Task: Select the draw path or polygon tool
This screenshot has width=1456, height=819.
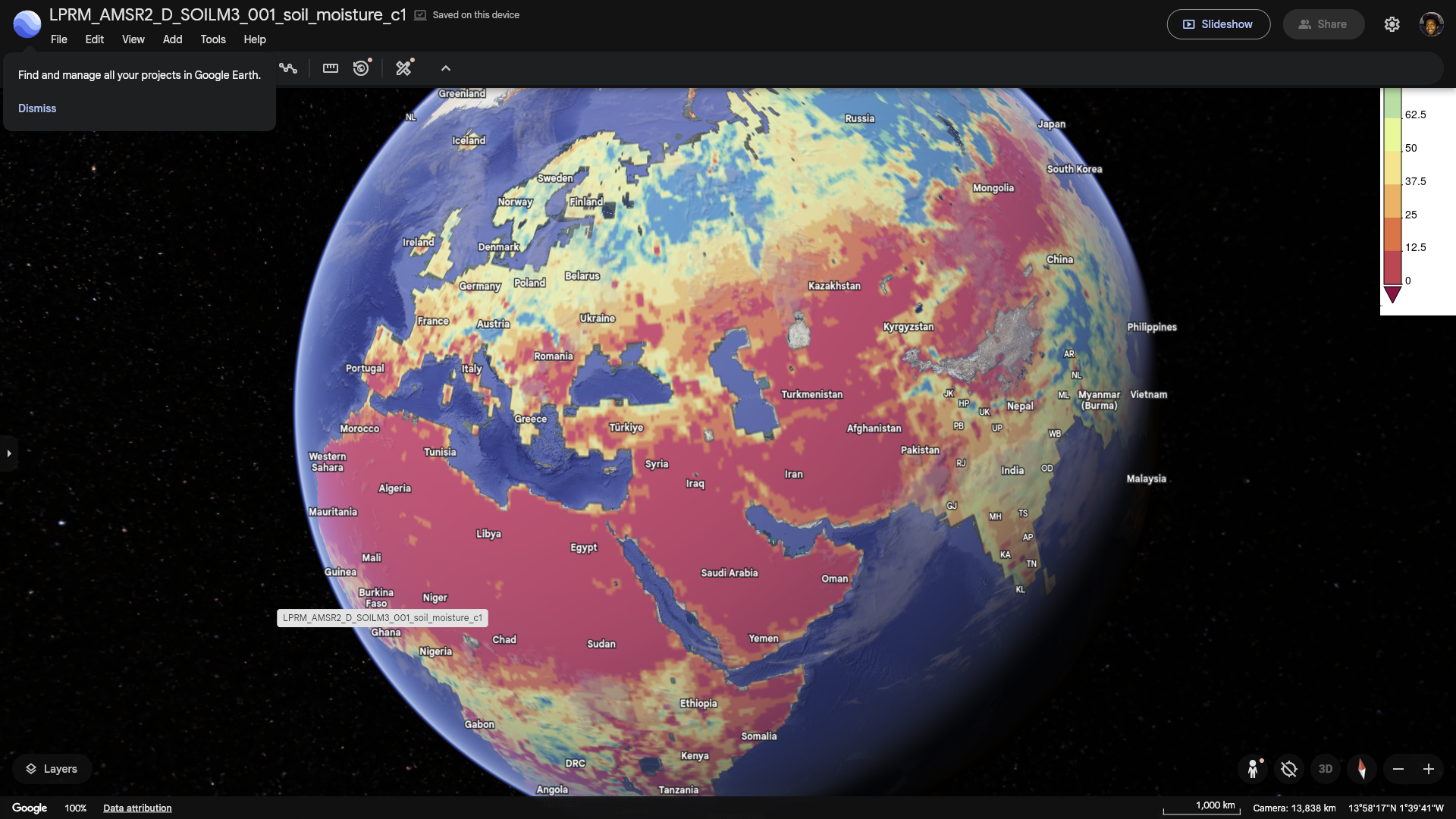Action: tap(288, 68)
